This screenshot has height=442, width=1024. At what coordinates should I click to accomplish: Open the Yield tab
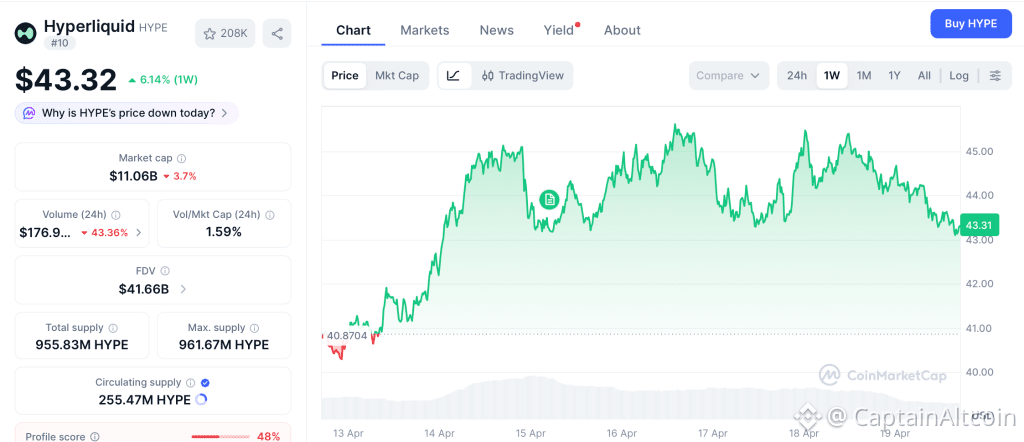coord(560,30)
